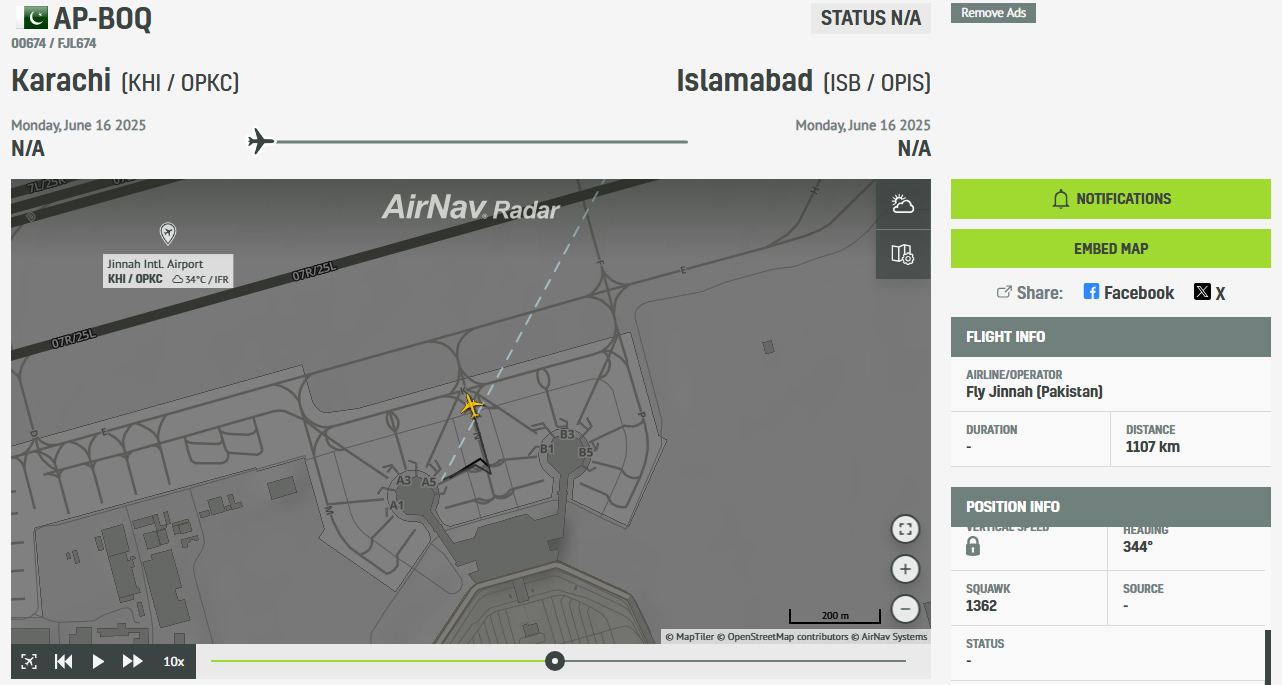Screen dimensions: 1282x685
Task: Click the 00674 / FJL674 flight code
Action: click(x=54, y=44)
